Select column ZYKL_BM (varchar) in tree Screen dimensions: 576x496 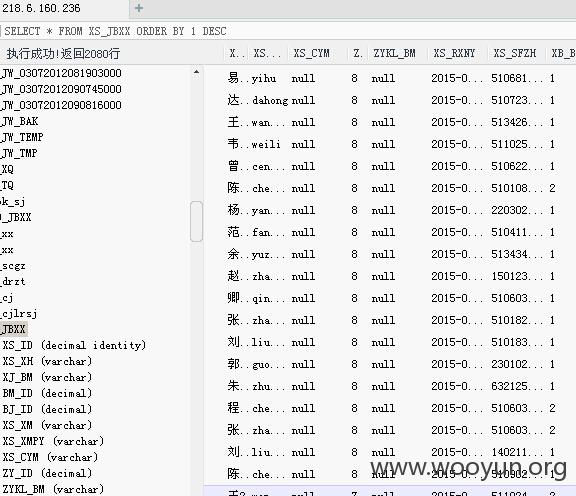click(x=53, y=489)
